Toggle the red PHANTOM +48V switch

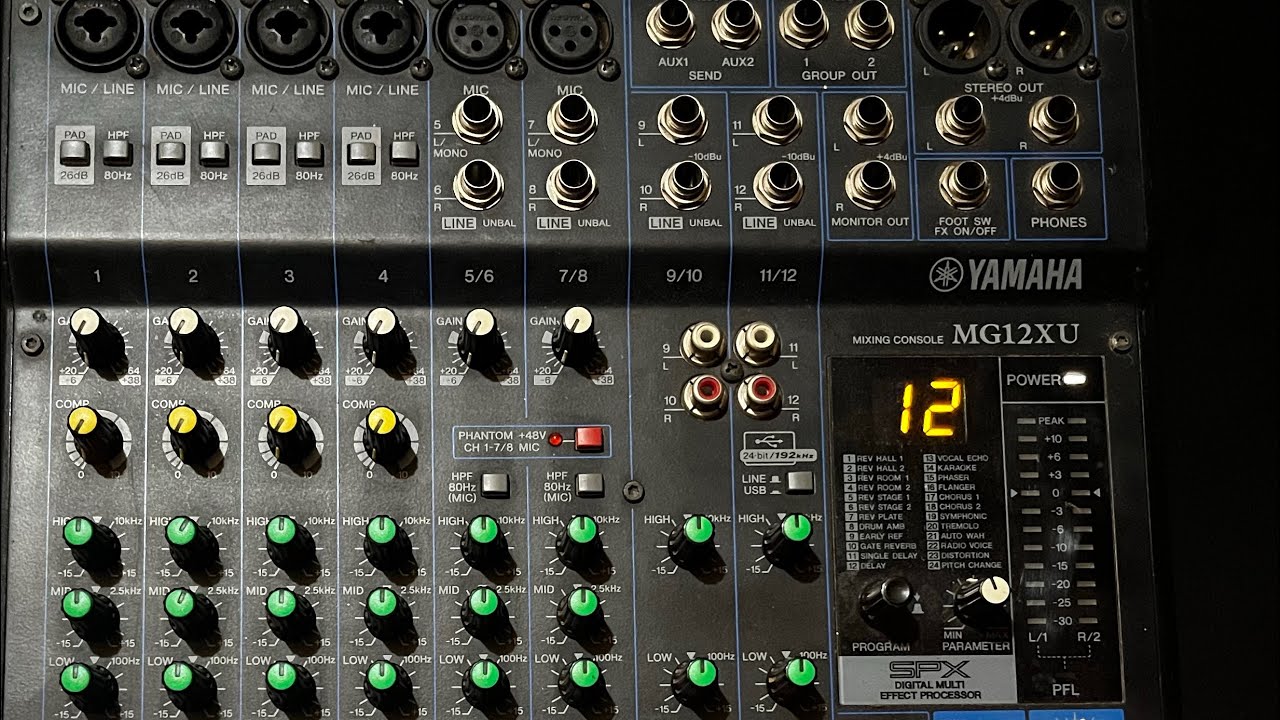[x=589, y=439]
